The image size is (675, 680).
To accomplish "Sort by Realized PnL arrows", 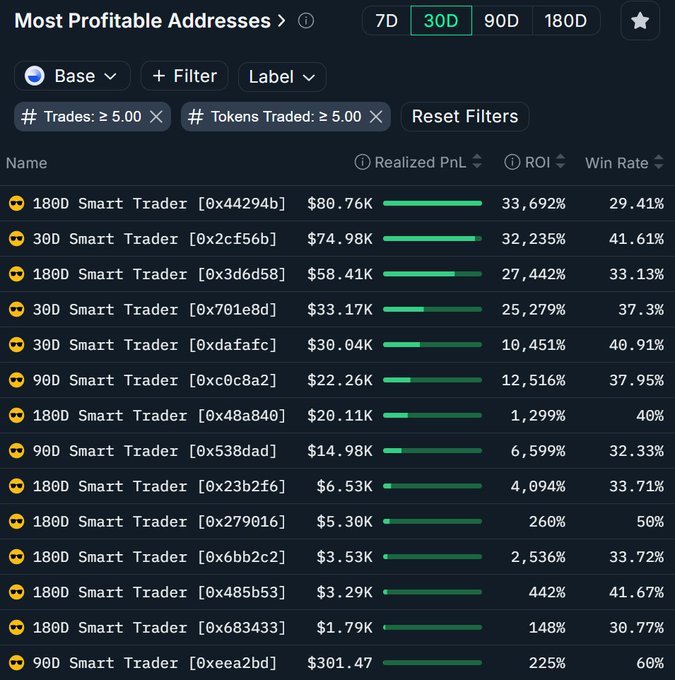I will [477, 162].
